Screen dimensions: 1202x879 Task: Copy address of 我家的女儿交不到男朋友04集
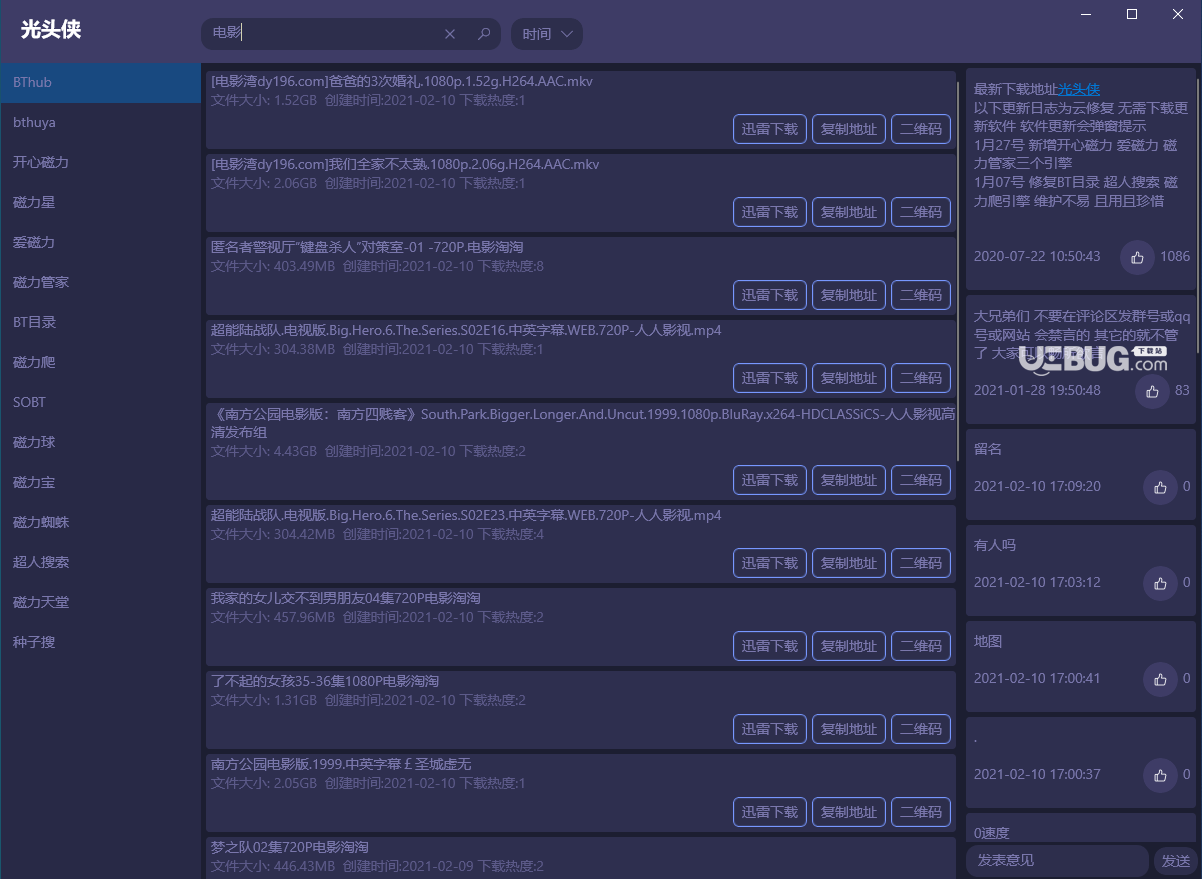coord(849,646)
